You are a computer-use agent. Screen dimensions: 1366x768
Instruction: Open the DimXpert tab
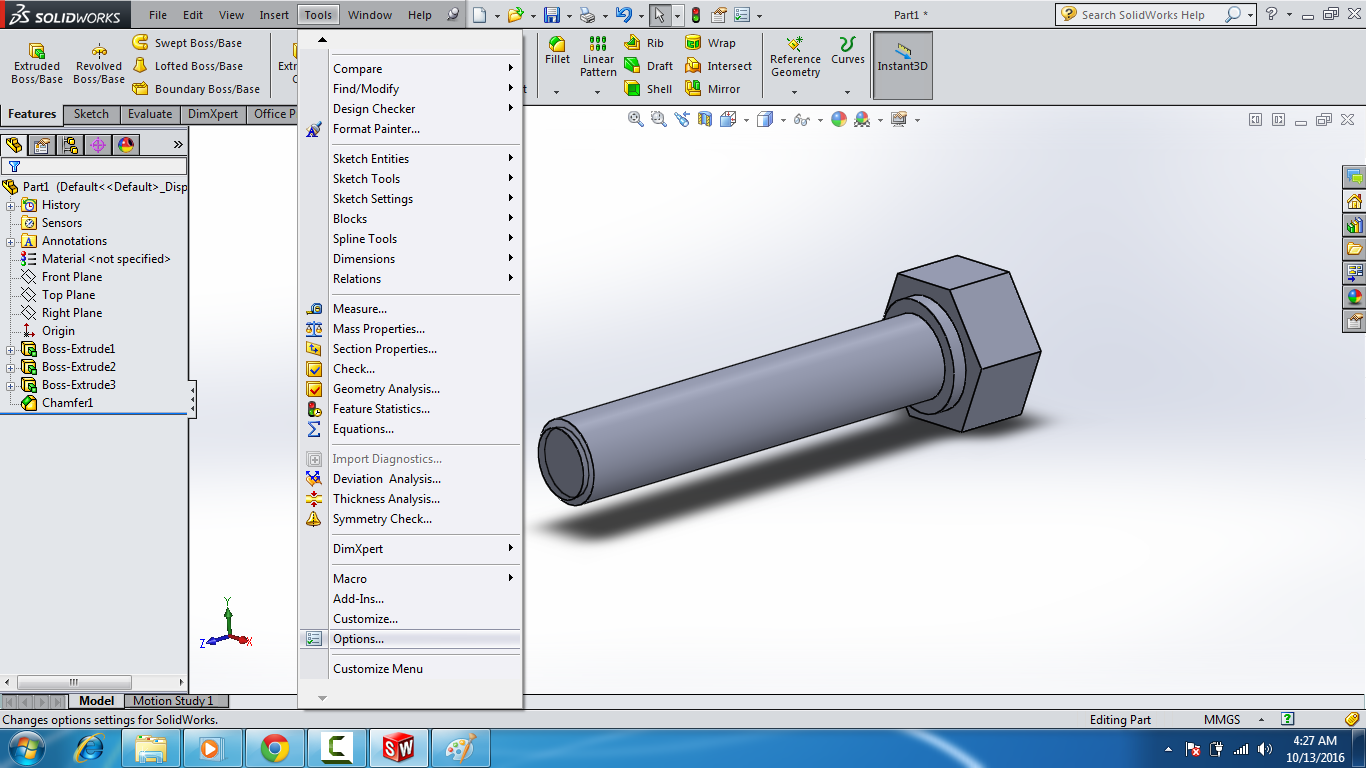click(x=211, y=114)
